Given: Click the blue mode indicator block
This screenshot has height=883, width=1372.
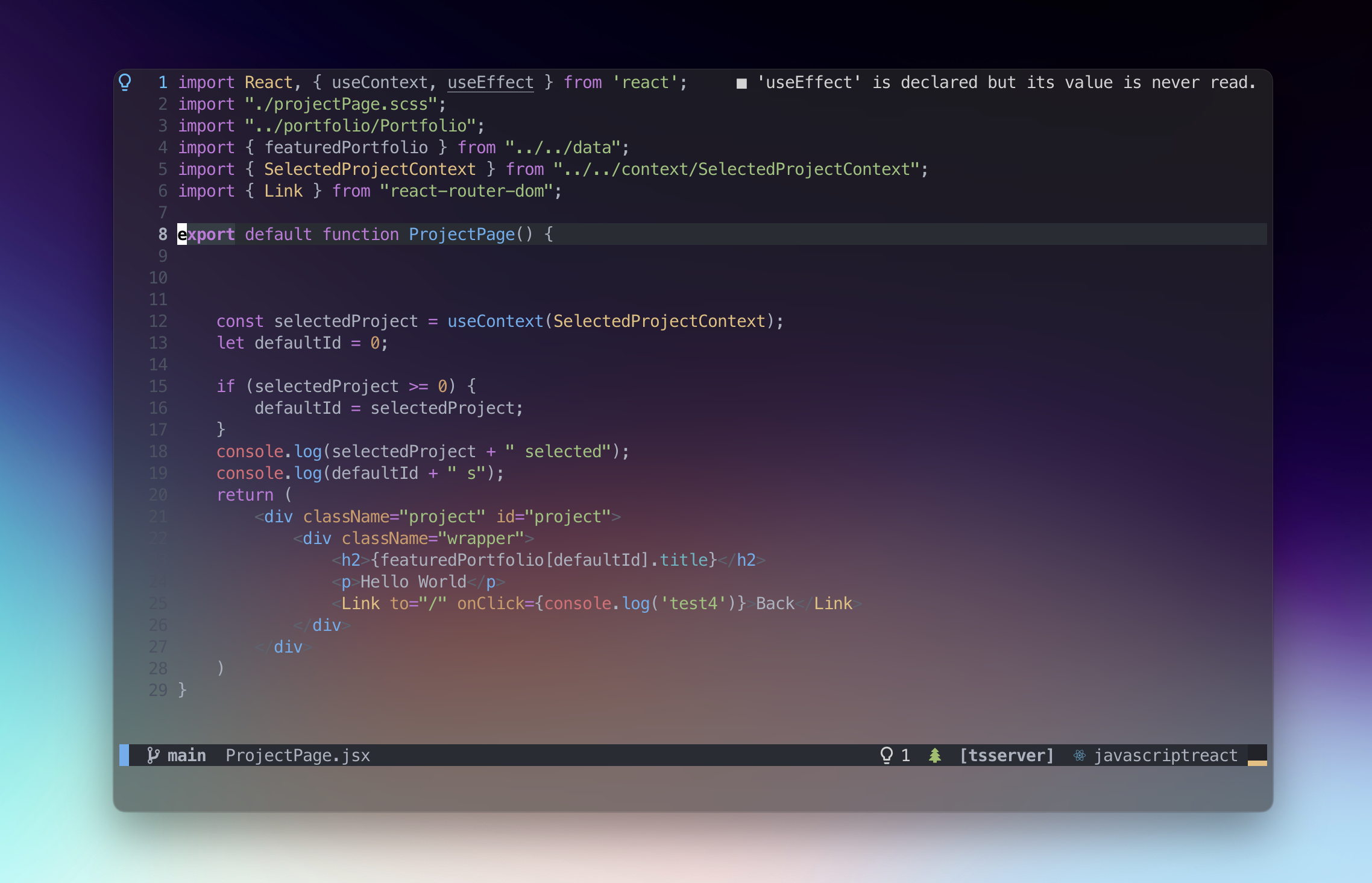Looking at the screenshot, I should tap(124, 755).
